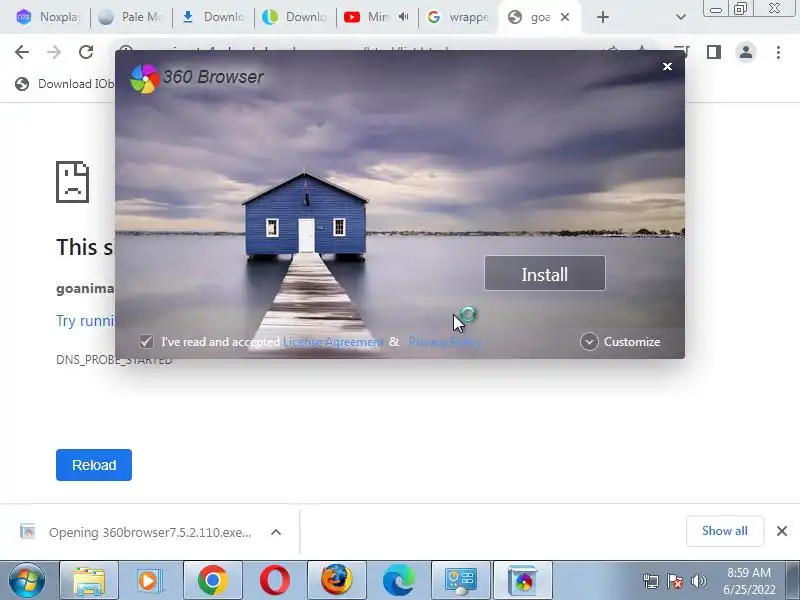Screen dimensions: 800x600
Task: Open the Download IObit bookmark
Action: [x=64, y=84]
